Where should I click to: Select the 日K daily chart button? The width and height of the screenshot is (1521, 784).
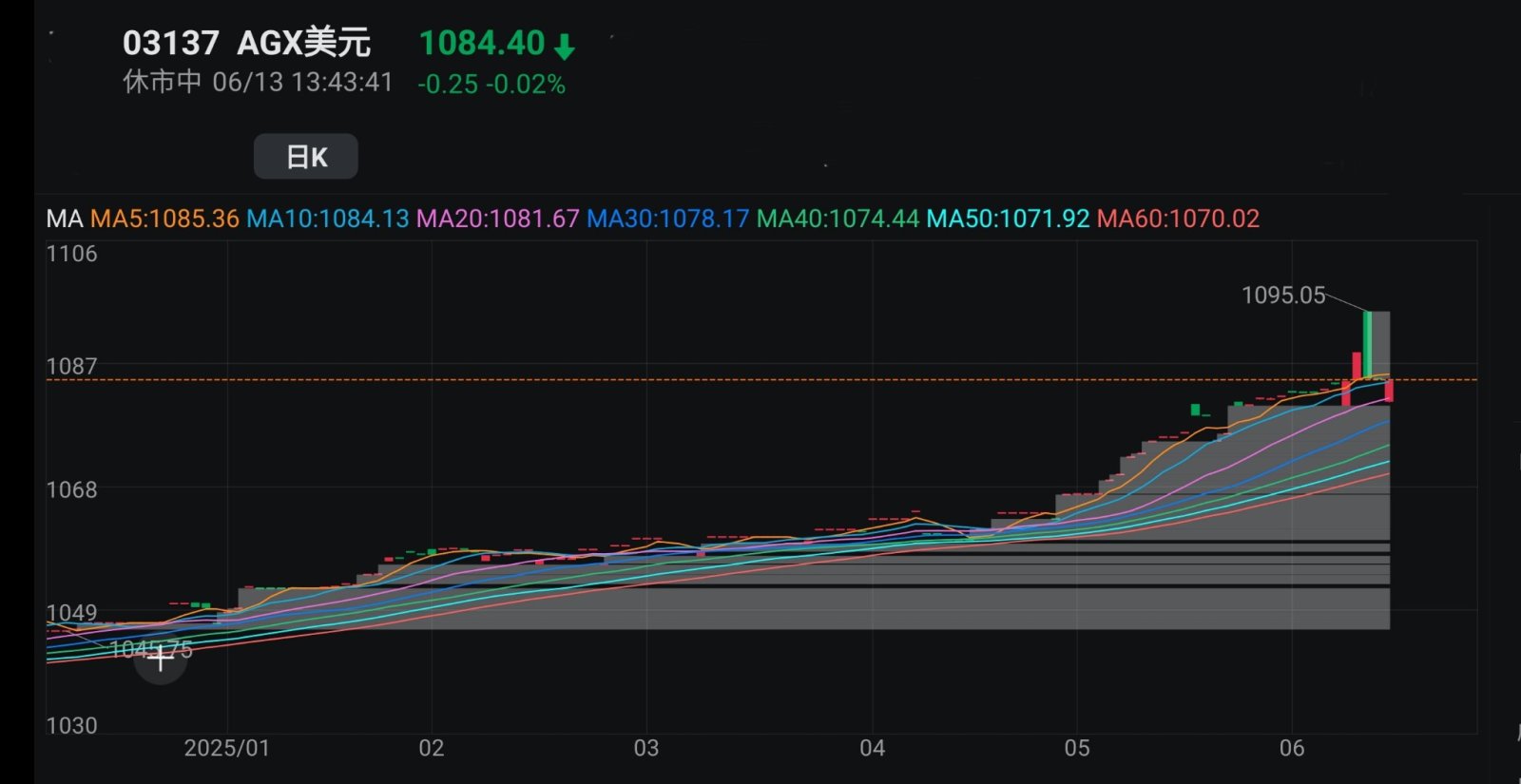tap(306, 157)
